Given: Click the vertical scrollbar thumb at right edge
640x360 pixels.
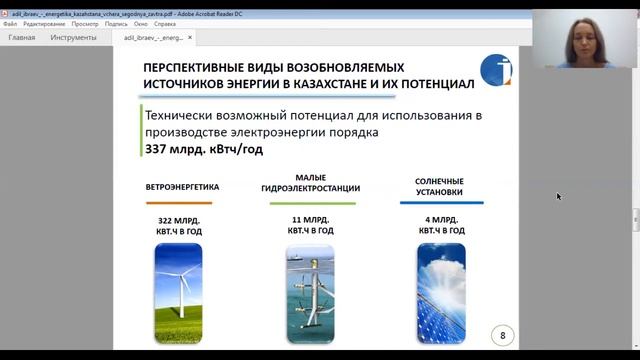Looking at the screenshot, I should coord(636,220).
